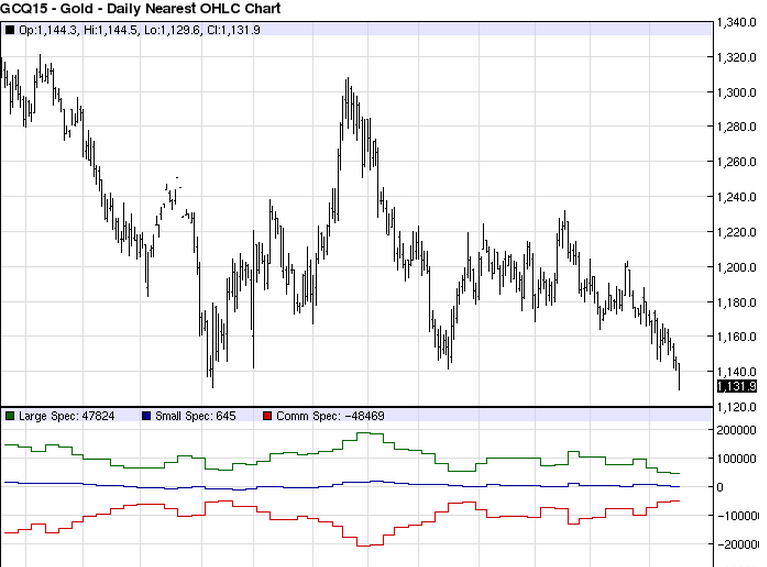767x567 pixels.
Task: Click the 'Hi:1,144.5' high value
Action: (111, 30)
